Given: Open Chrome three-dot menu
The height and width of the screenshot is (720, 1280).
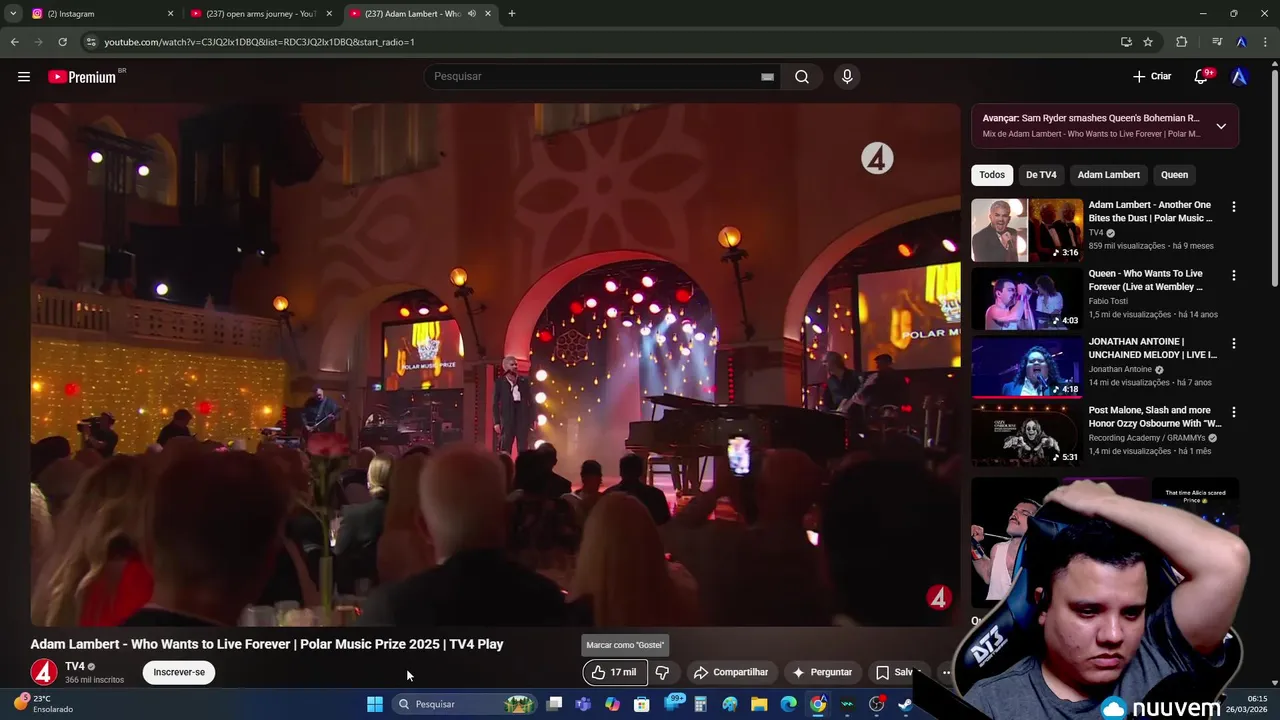Looking at the screenshot, I should point(1265,42).
